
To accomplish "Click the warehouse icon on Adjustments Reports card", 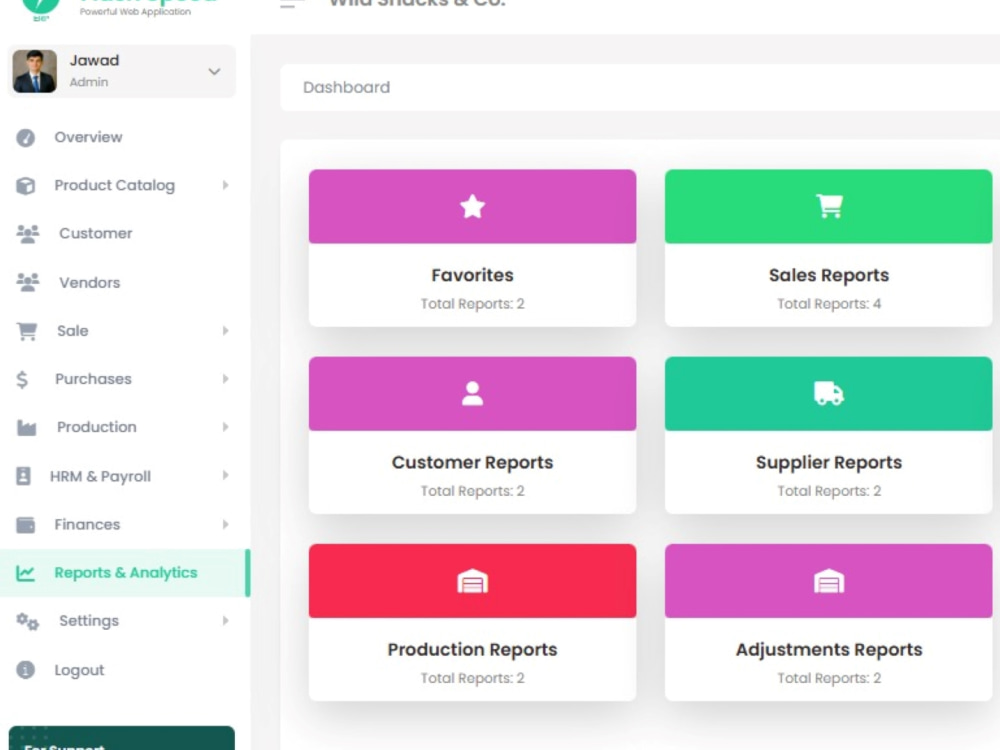I will point(829,581).
